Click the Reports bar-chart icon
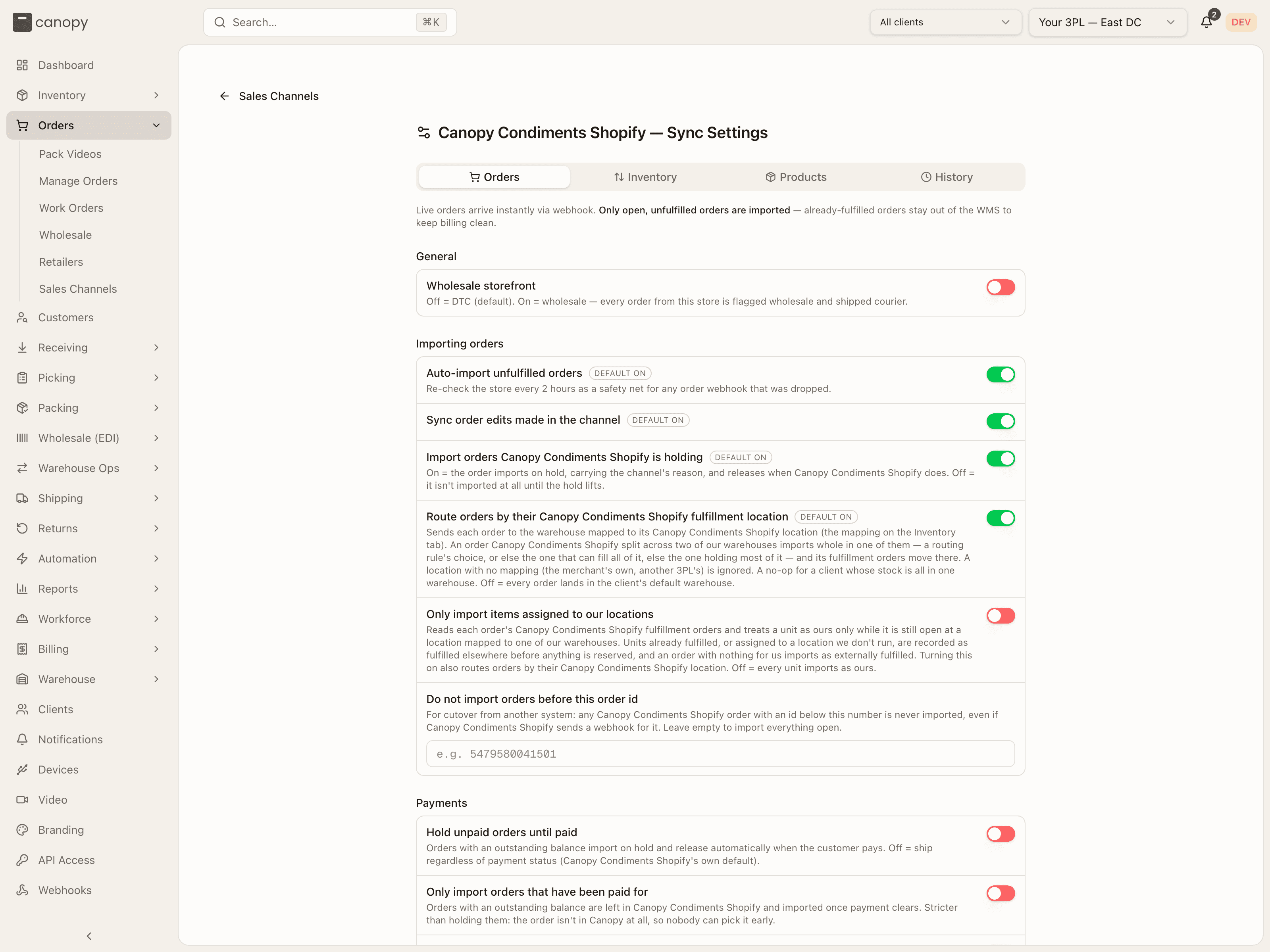The width and height of the screenshot is (1270, 952). [22, 588]
